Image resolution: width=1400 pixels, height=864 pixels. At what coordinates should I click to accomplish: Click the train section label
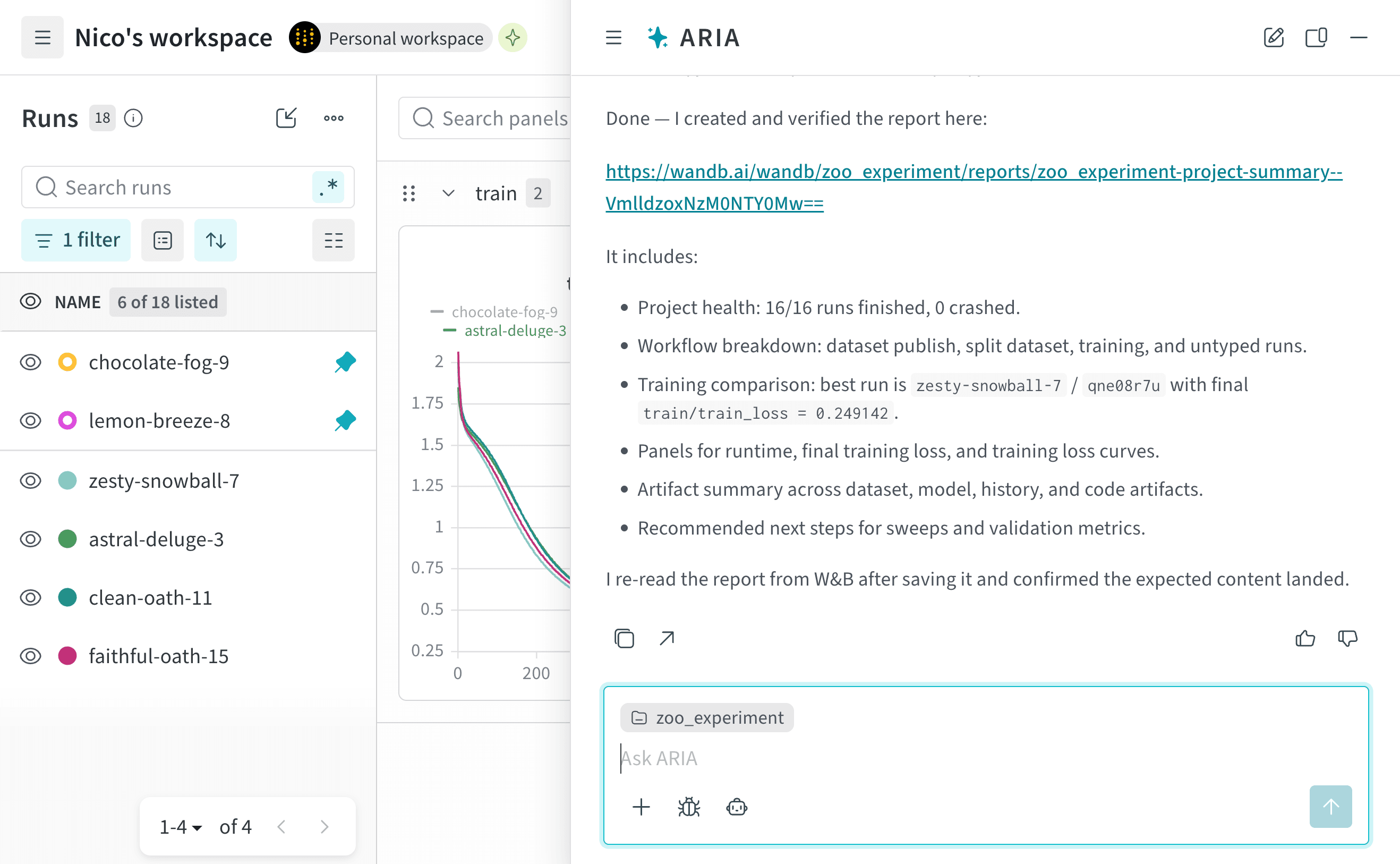tap(496, 194)
